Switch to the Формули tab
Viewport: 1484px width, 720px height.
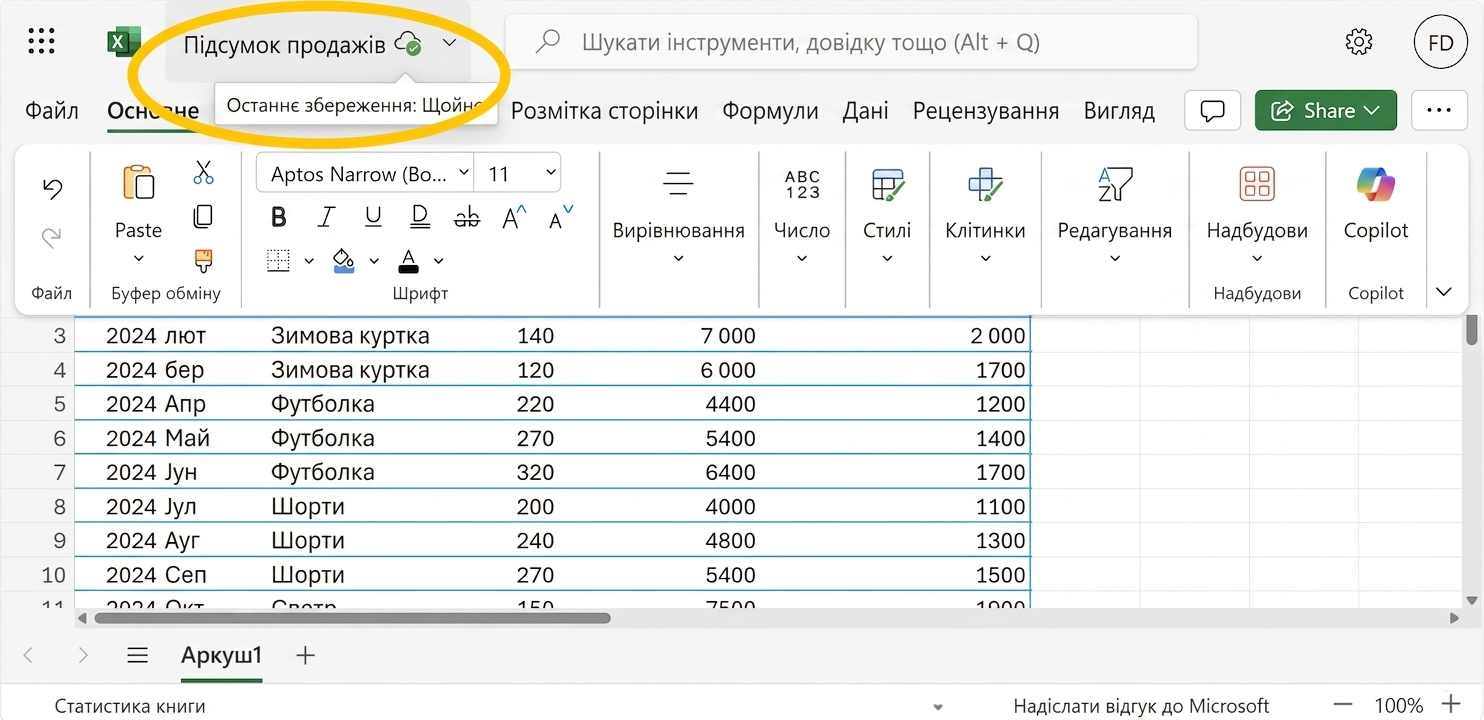tap(770, 111)
